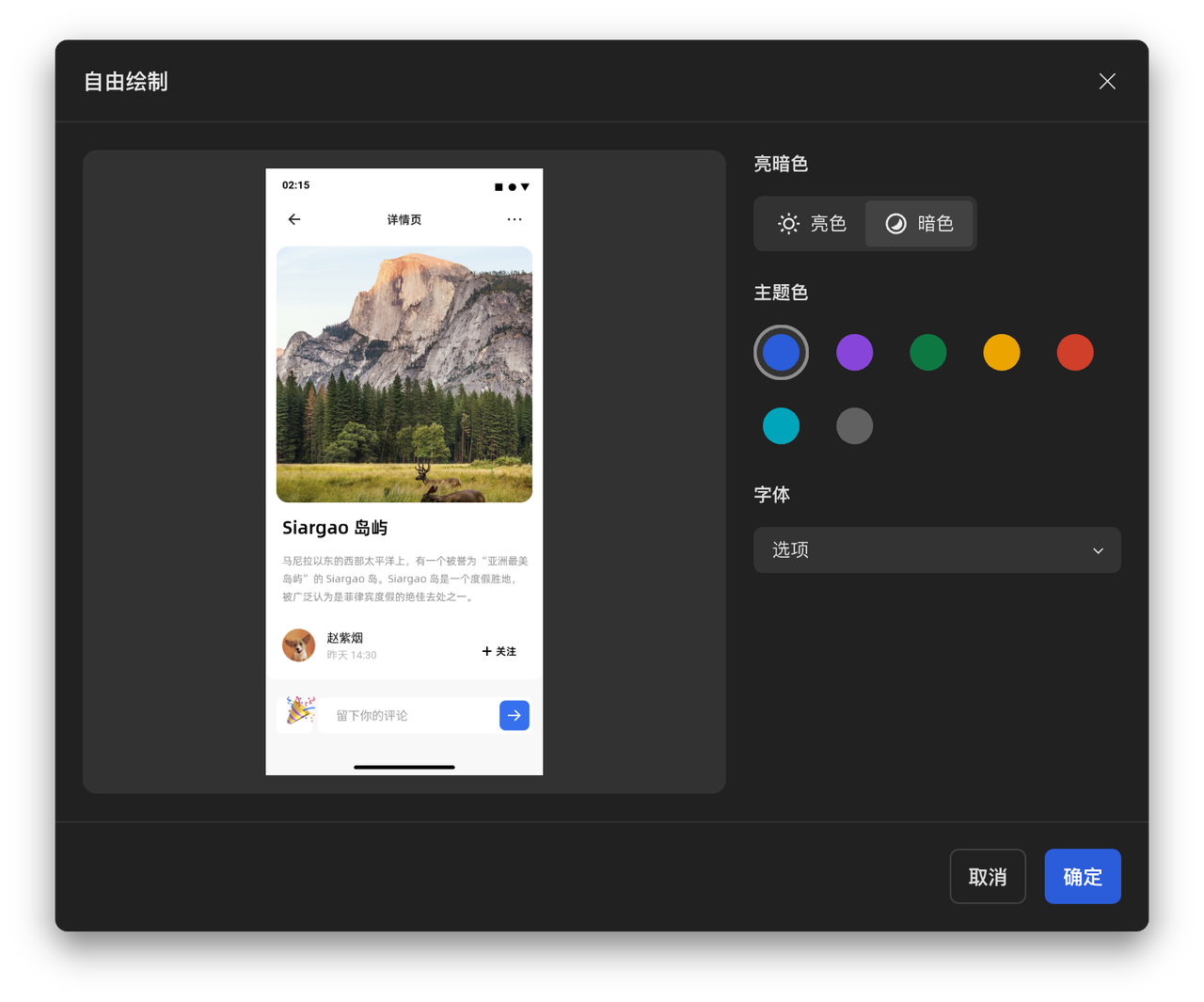Pick the red theme color
Image resolution: width=1204 pixels, height=1002 pixels.
1074,353
